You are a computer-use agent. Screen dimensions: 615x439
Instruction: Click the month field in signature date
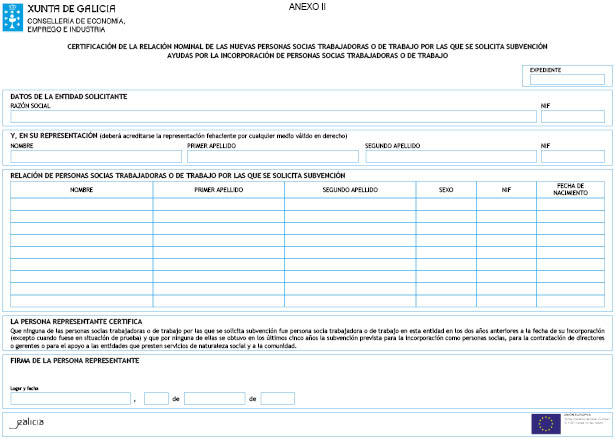(x=214, y=398)
